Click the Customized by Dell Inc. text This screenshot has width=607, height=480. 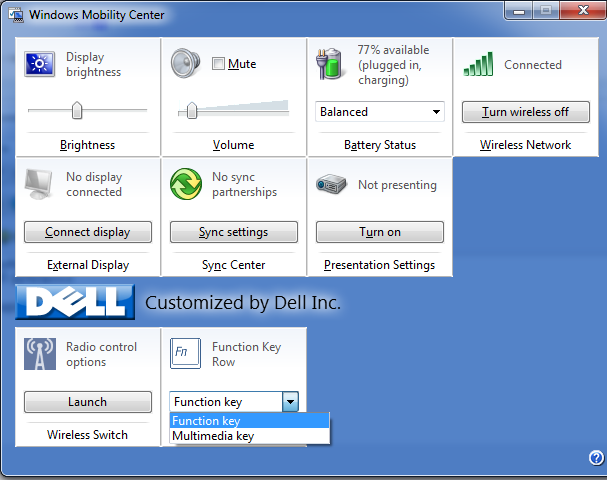[x=243, y=303]
